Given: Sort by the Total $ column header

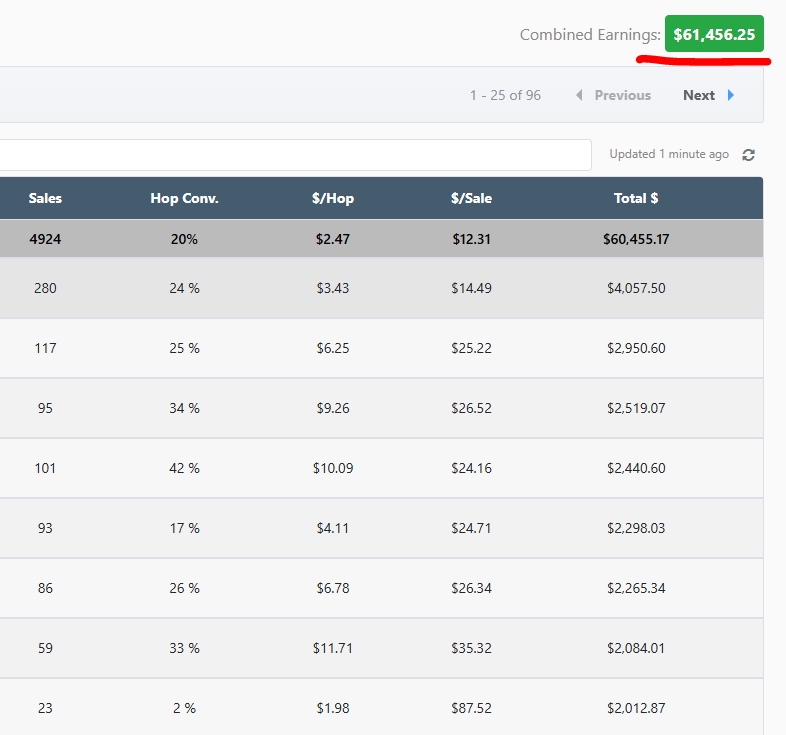Looking at the screenshot, I should click(x=636, y=198).
